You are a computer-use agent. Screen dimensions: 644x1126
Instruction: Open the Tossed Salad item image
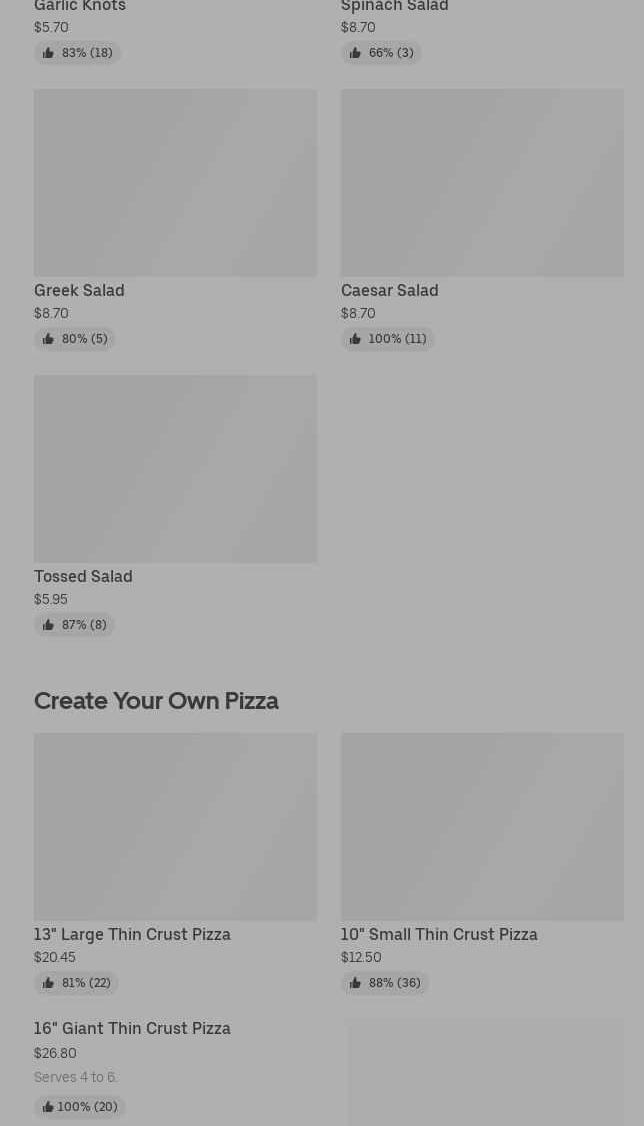coord(175,469)
